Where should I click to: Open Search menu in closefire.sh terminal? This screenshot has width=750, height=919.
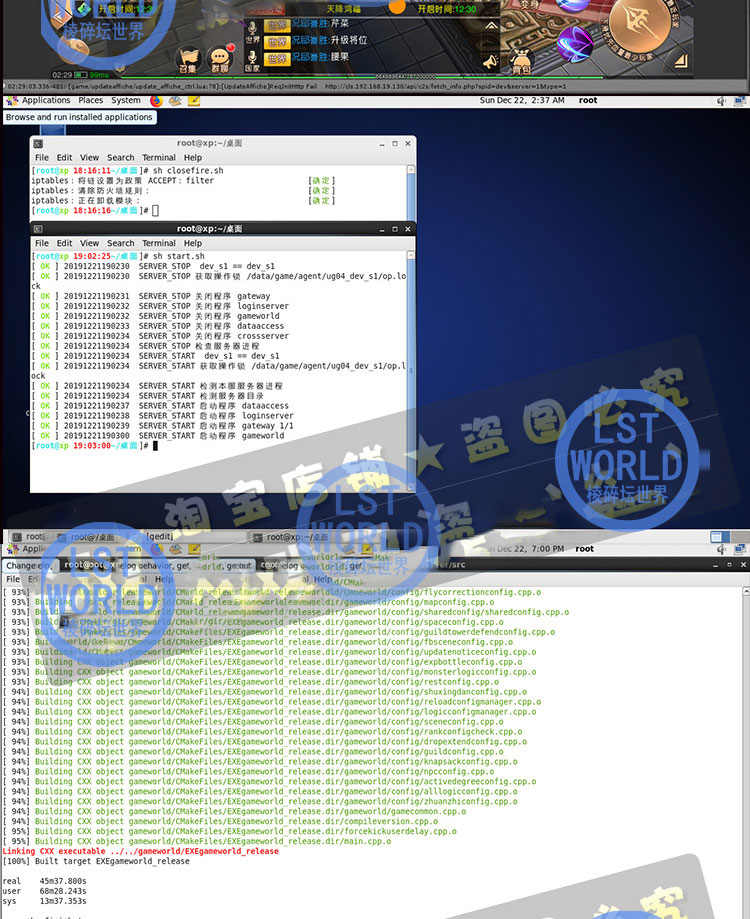coord(121,158)
